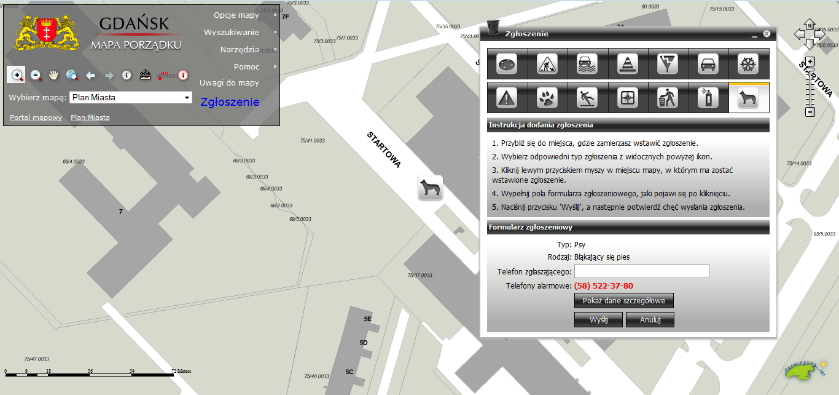Screen dimensions: 839x395
Task: Choose the littering person report icon
Action: 668,97
